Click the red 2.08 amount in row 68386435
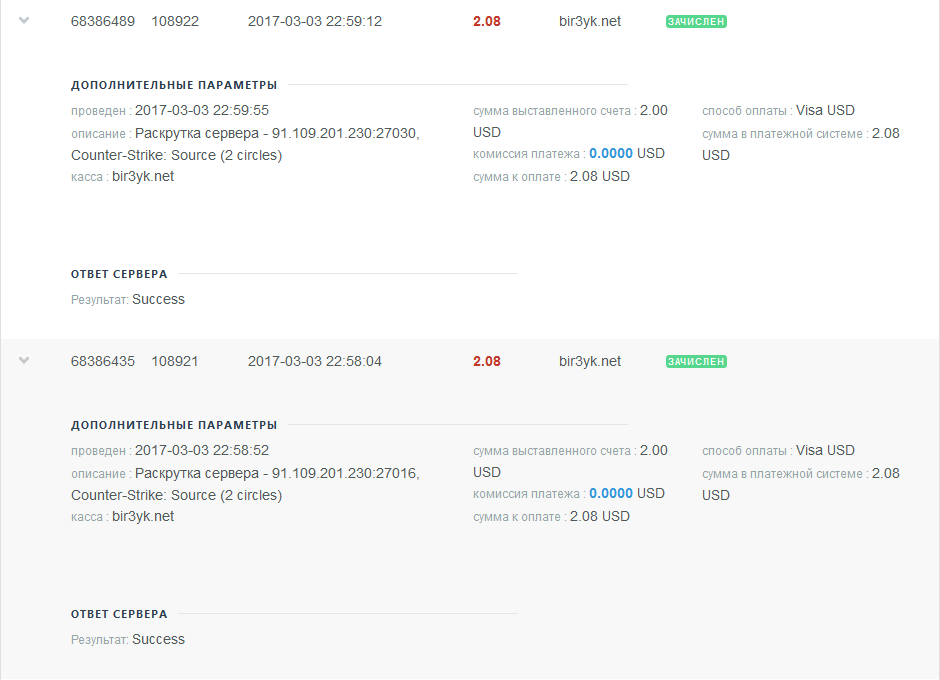 pos(487,361)
